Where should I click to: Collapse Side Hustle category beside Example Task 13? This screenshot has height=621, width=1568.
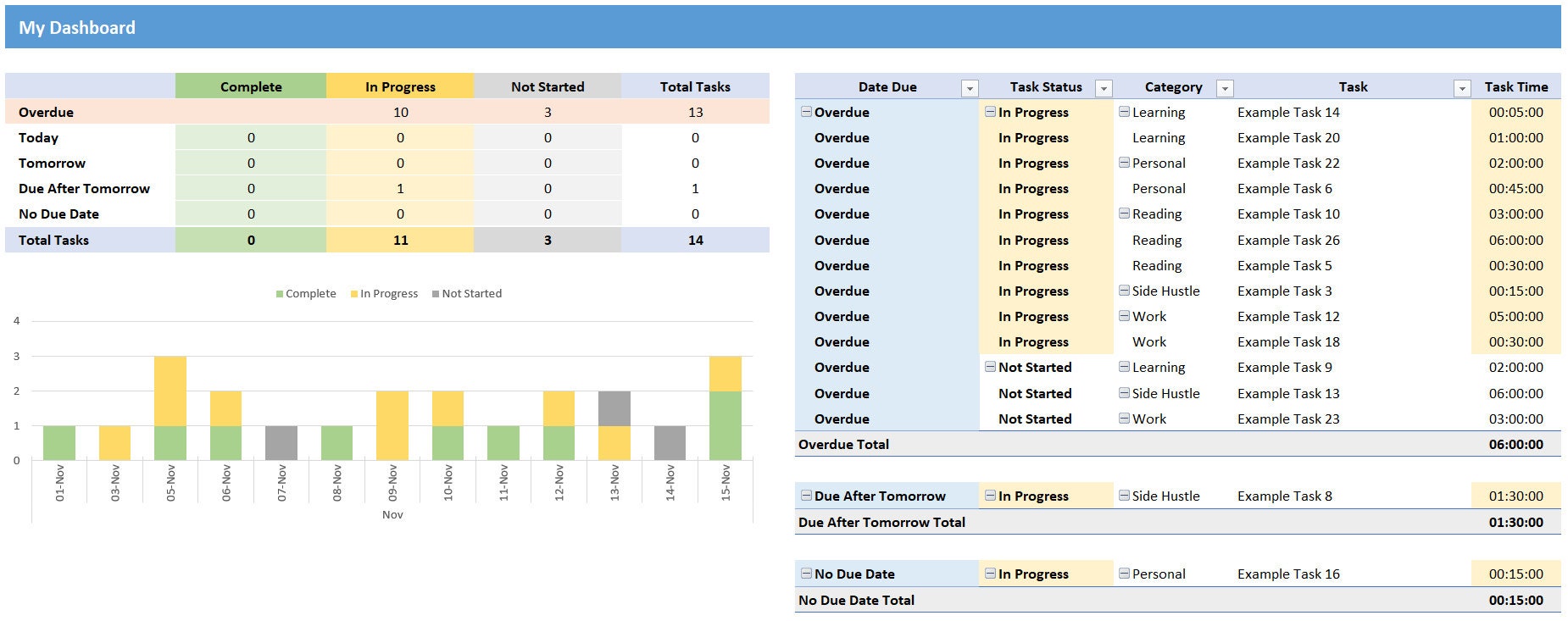(1124, 392)
